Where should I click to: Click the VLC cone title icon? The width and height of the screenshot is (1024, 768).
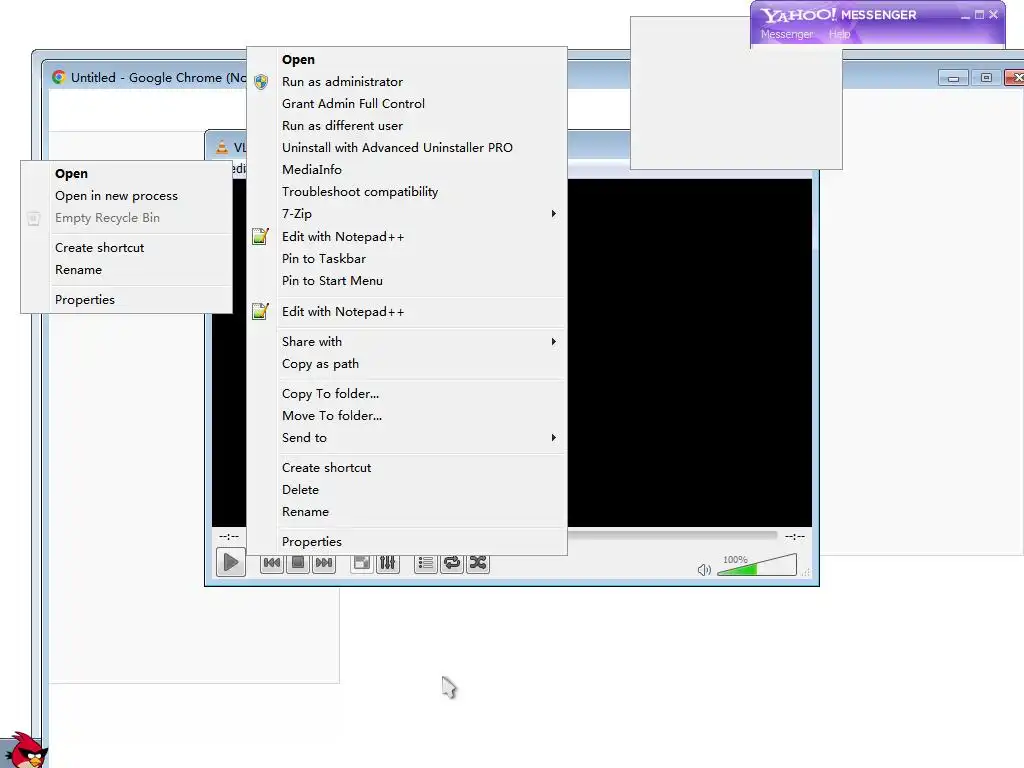[x=222, y=148]
